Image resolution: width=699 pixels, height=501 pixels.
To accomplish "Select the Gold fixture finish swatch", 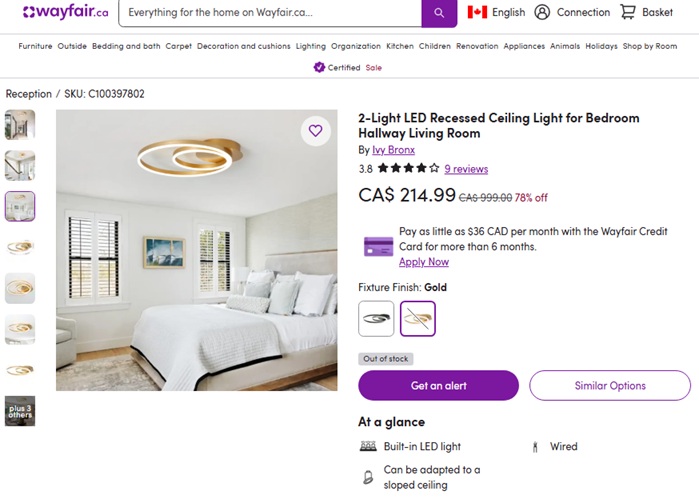I will point(418,318).
